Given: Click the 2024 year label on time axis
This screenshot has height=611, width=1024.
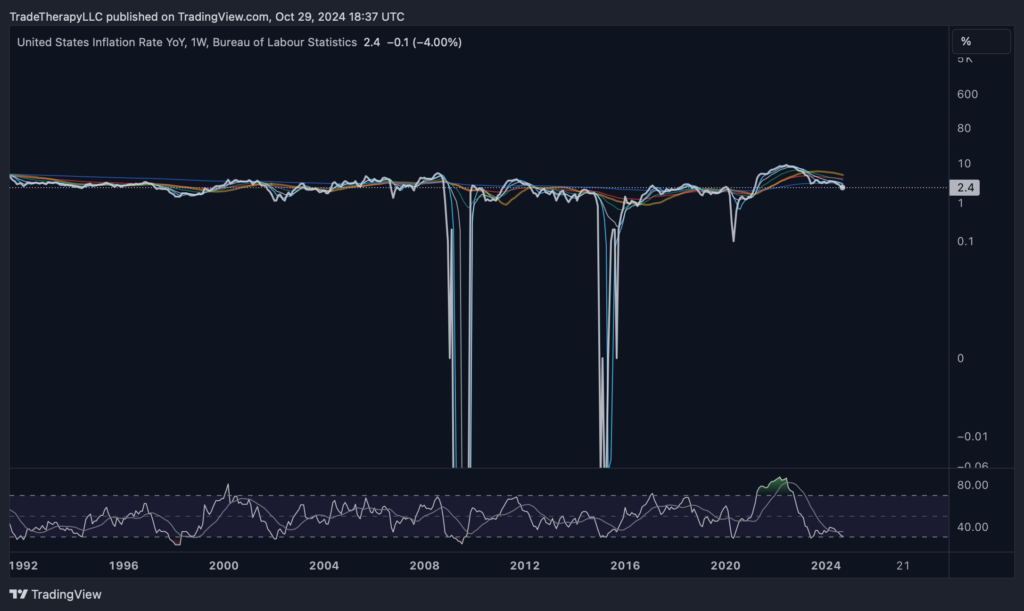Looking at the screenshot, I should 825,565.
